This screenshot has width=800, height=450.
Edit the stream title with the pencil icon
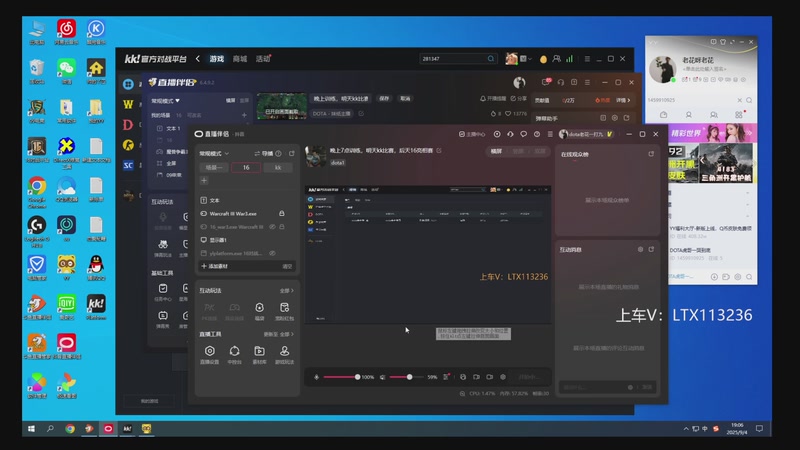point(439,151)
